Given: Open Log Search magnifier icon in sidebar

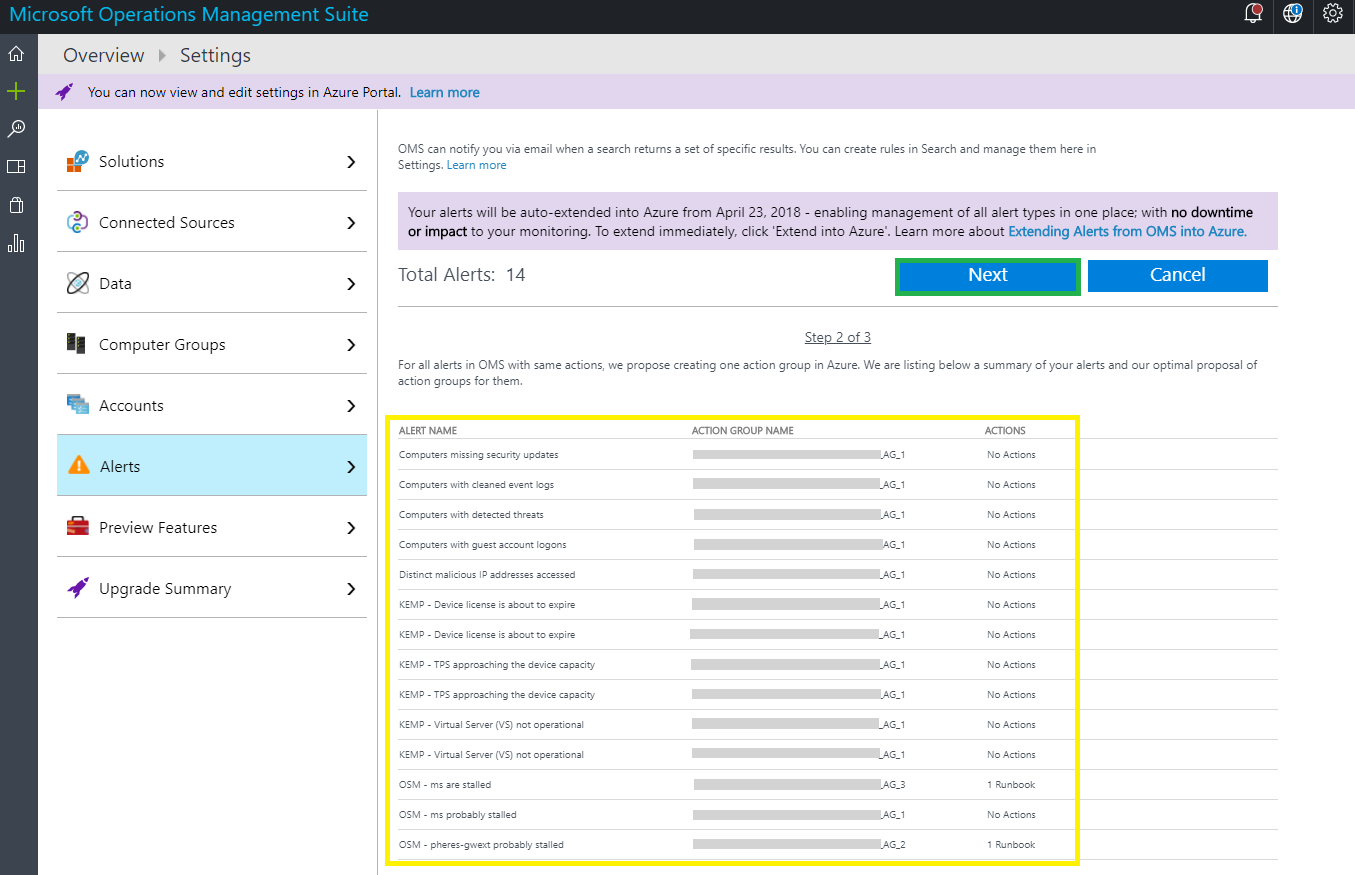Looking at the screenshot, I should pos(16,129).
